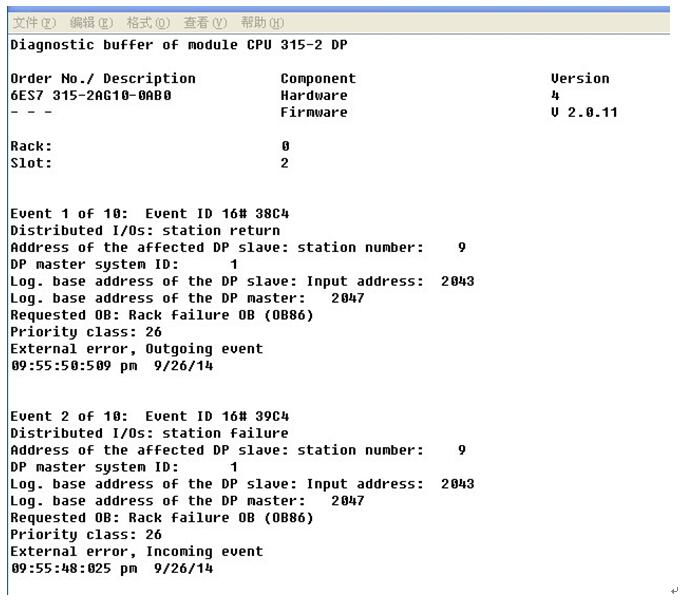Click the 'Version' column header text
This screenshot has width=682, height=600.
coord(580,79)
